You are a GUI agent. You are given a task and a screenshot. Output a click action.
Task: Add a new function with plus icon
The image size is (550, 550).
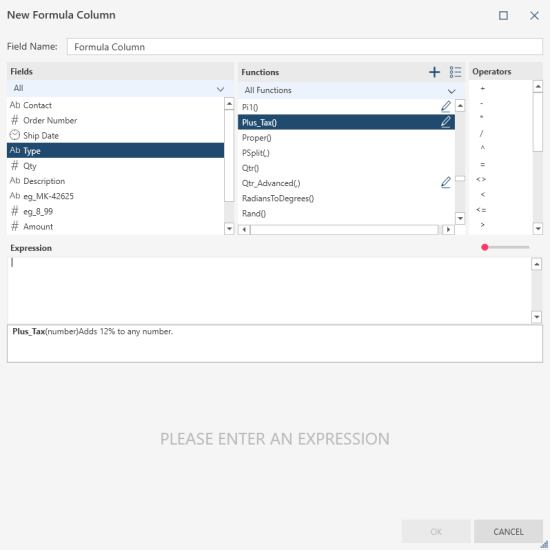click(434, 72)
